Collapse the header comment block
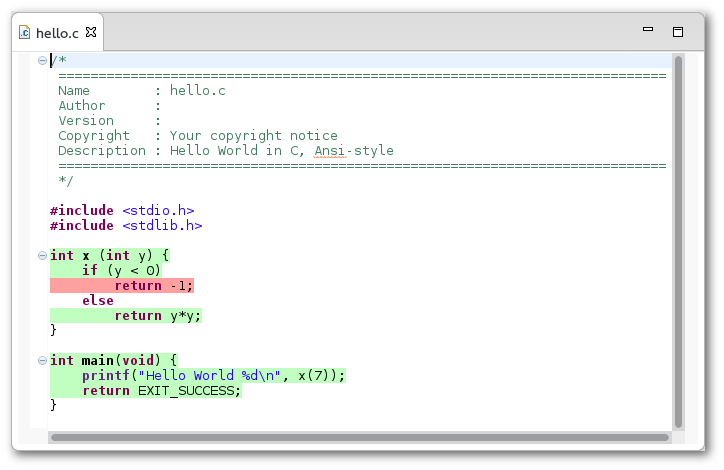 click(42, 60)
